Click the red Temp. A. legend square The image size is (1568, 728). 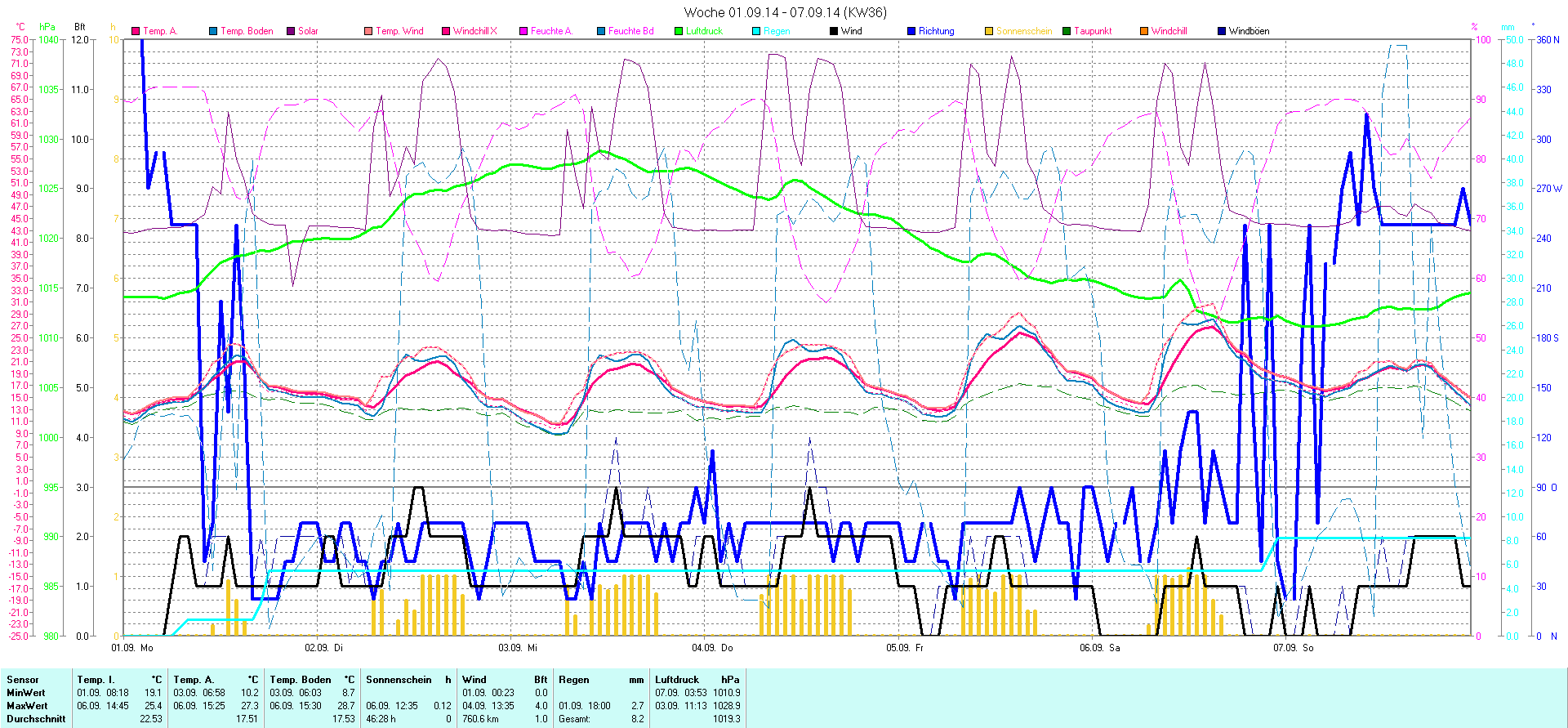[136, 31]
